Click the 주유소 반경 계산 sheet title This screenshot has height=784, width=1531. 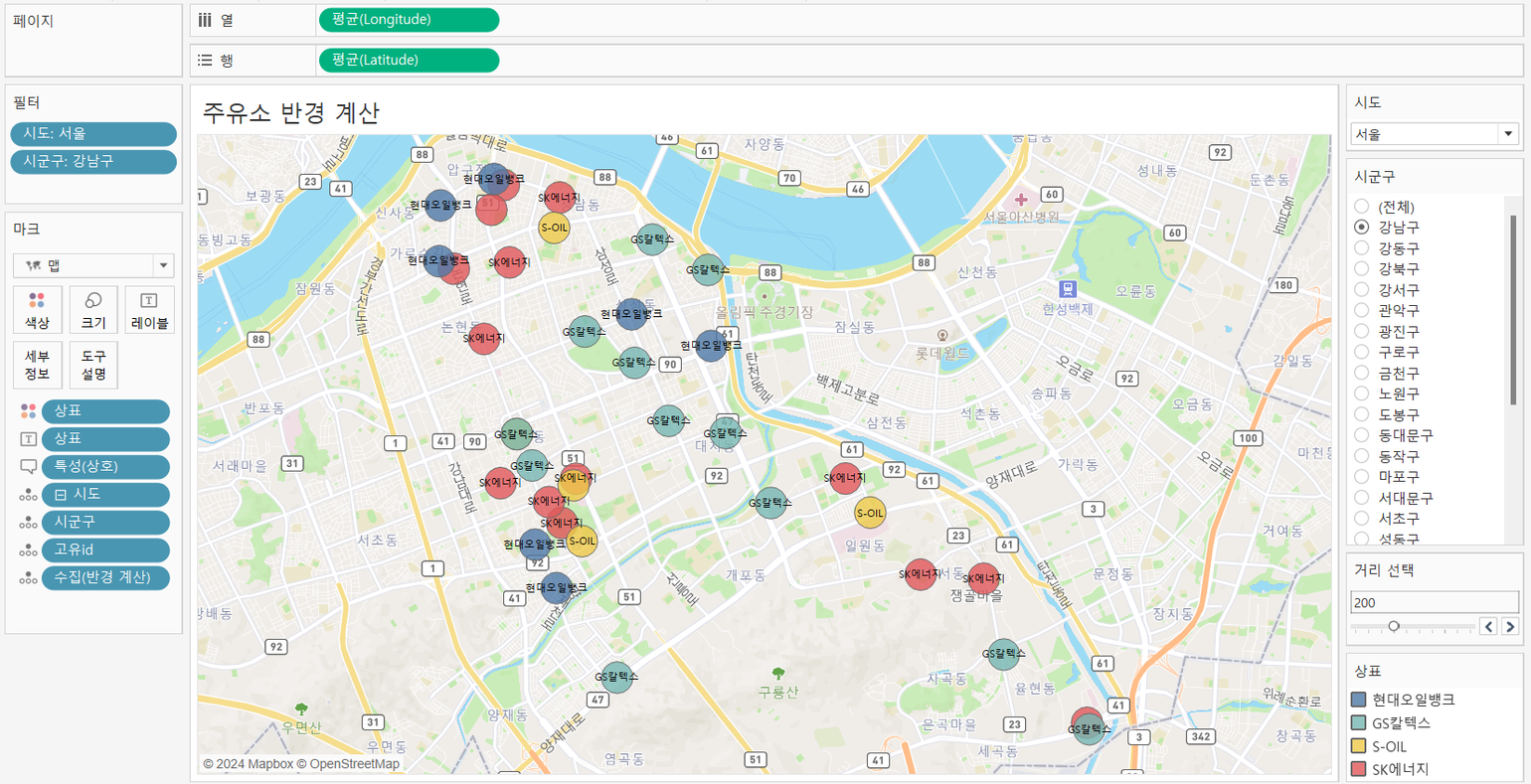(x=291, y=112)
